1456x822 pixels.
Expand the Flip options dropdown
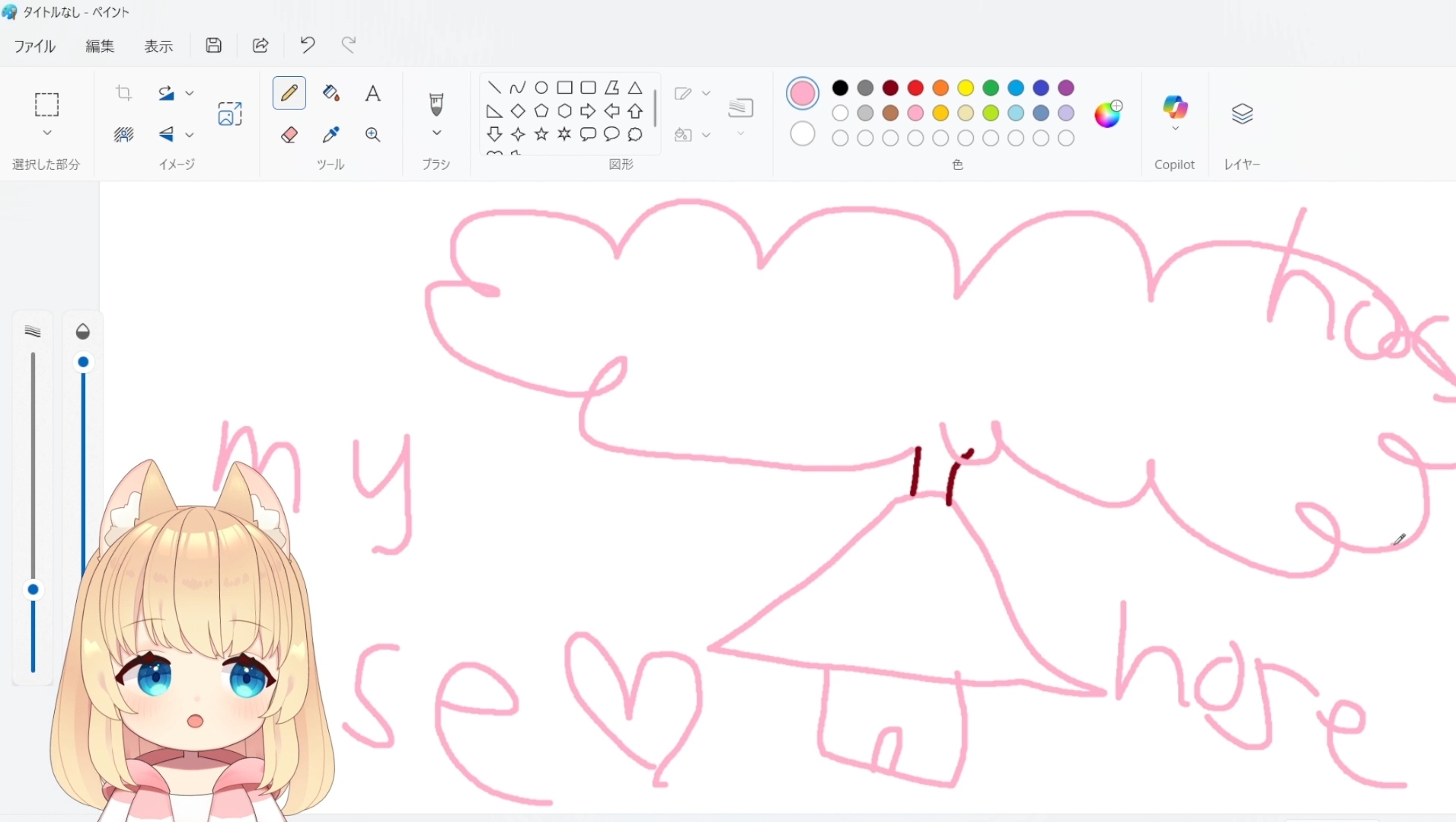click(x=190, y=135)
